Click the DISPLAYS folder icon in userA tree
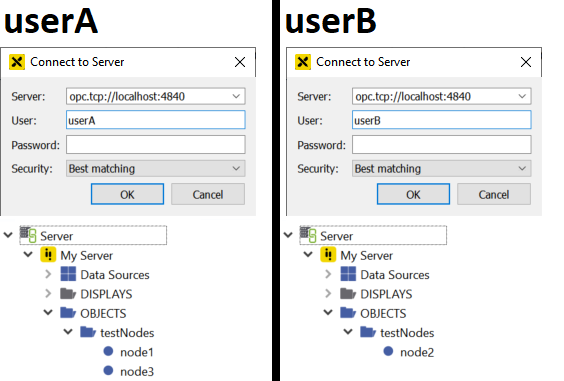 click(68, 294)
